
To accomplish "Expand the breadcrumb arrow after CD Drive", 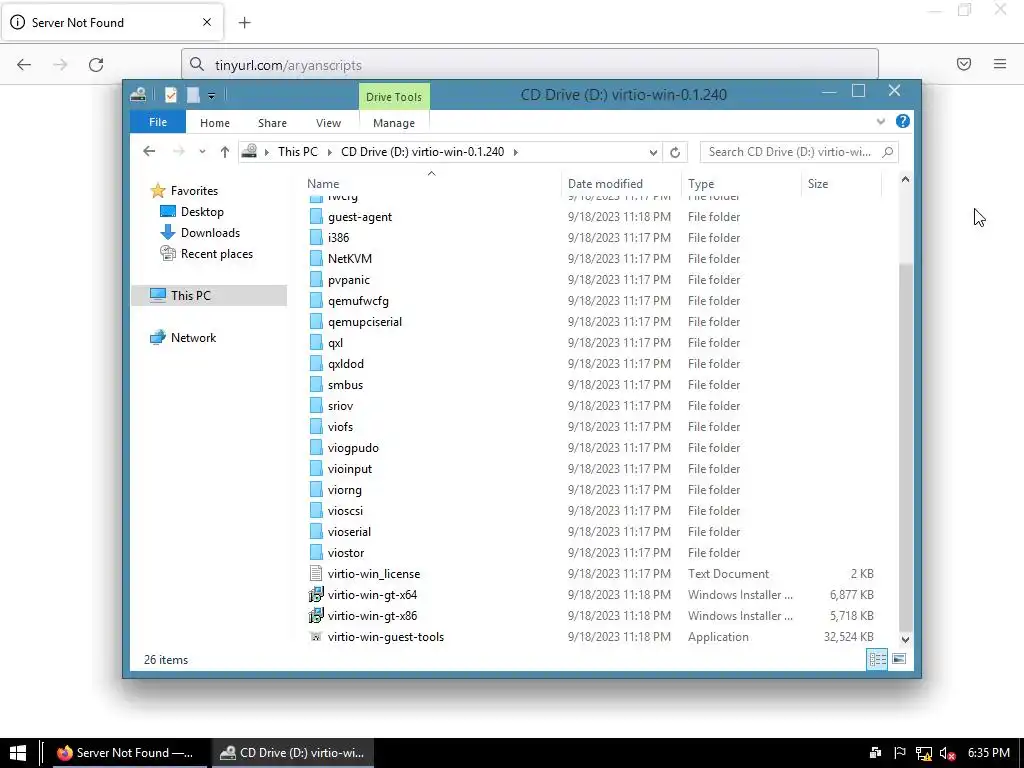I will (515, 152).
